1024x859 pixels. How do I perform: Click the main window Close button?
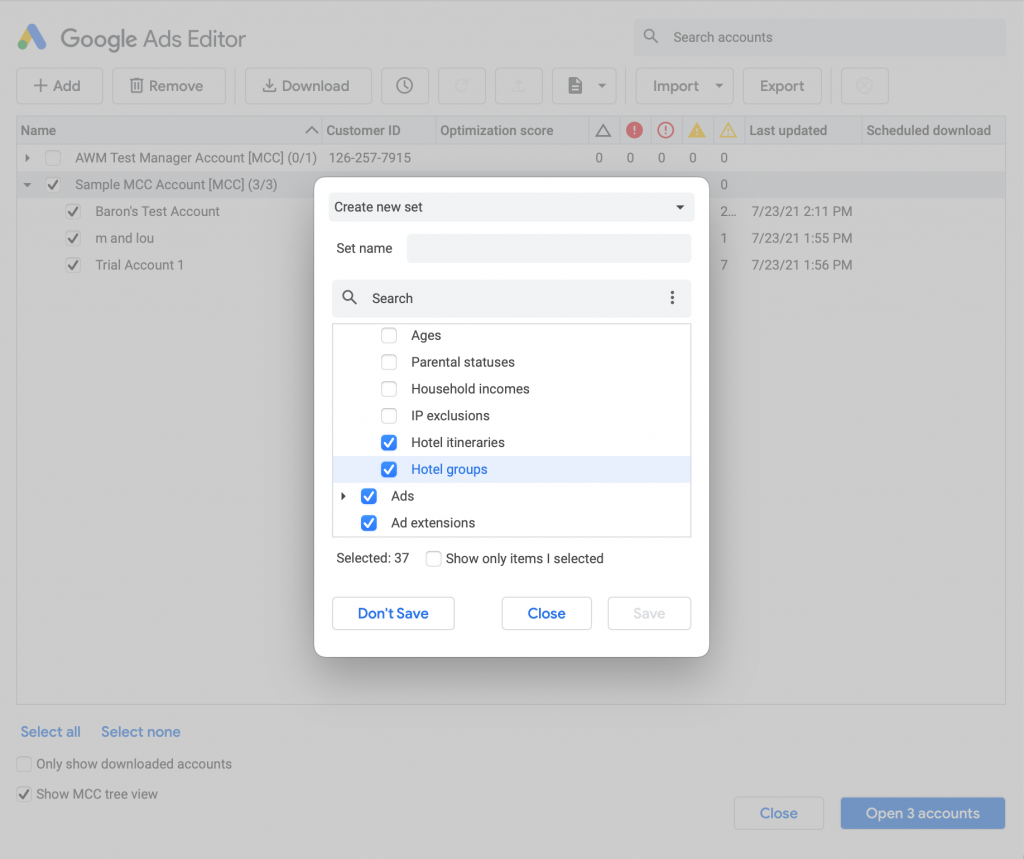point(778,813)
